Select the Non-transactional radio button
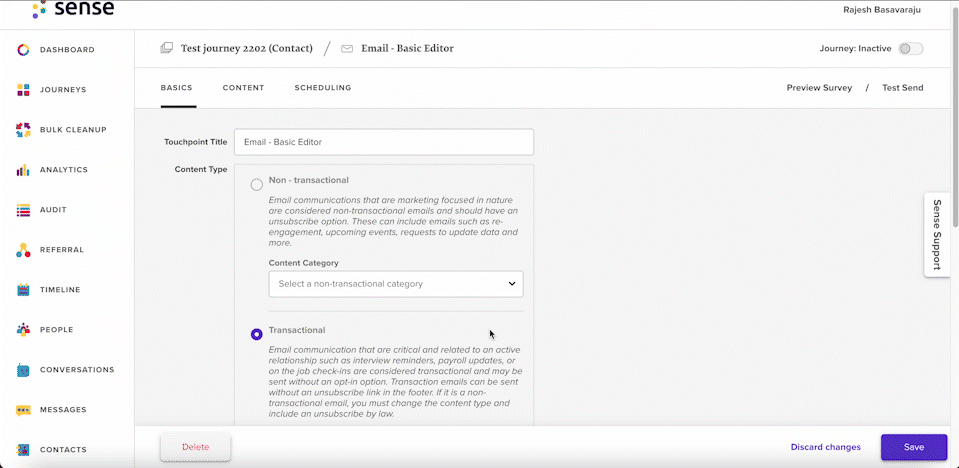Viewport: 959px width, 468px height. click(257, 184)
